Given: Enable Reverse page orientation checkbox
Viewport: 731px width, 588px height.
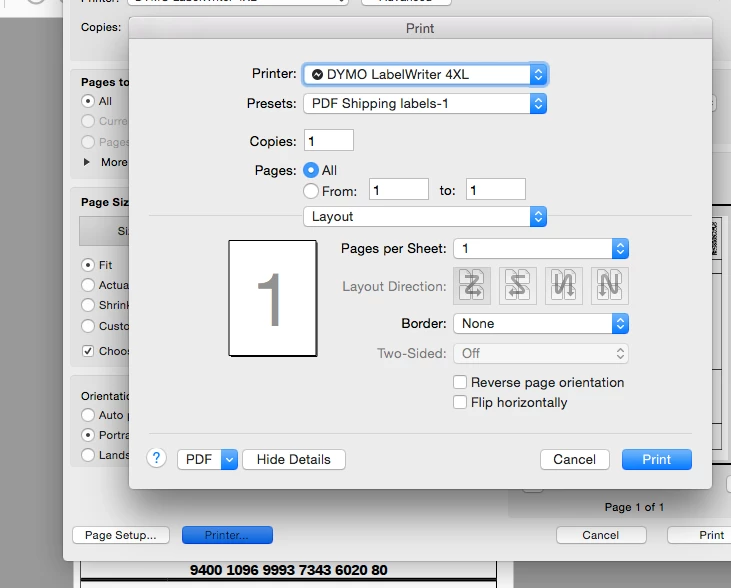Looking at the screenshot, I should click(460, 382).
